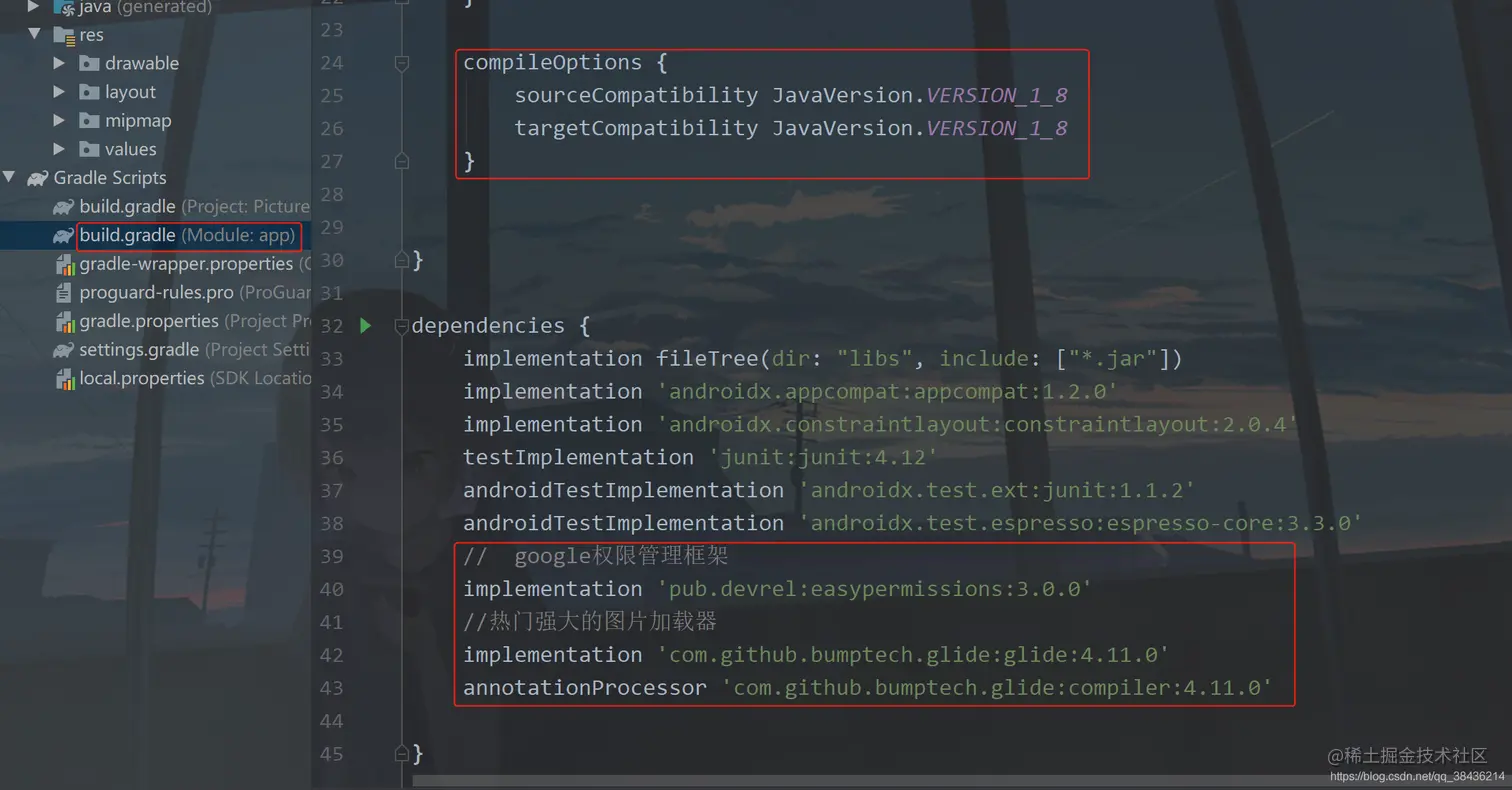Select mipmap in the project tree
1512x790 pixels.
click(138, 120)
